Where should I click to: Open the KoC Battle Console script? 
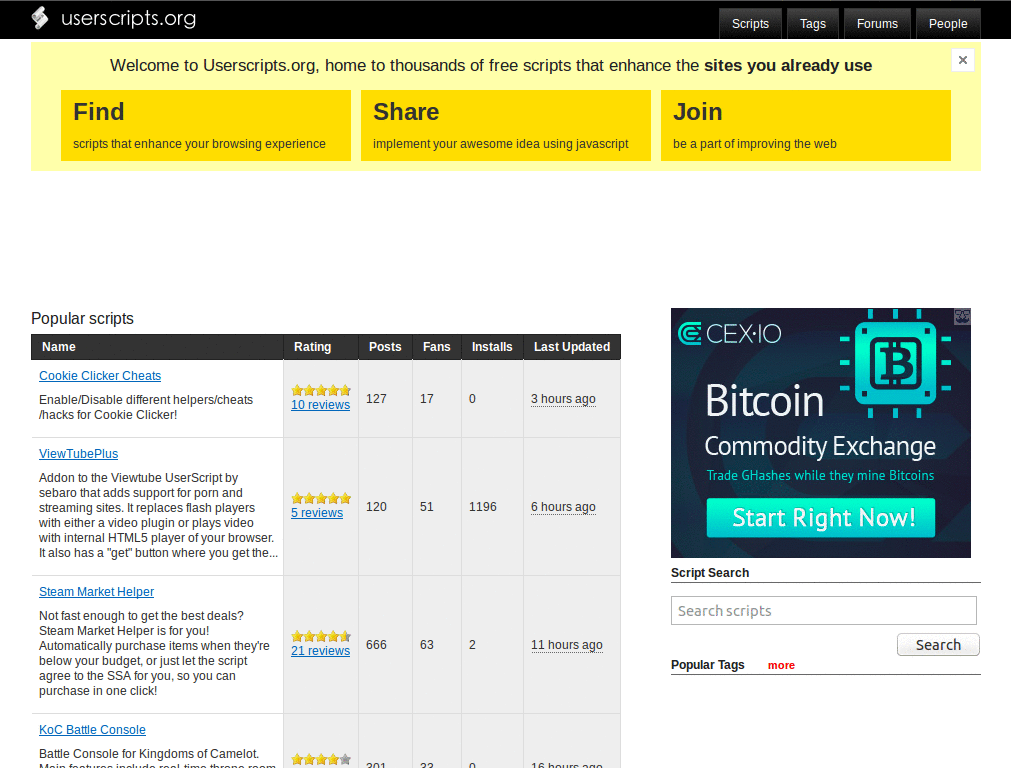(92, 729)
